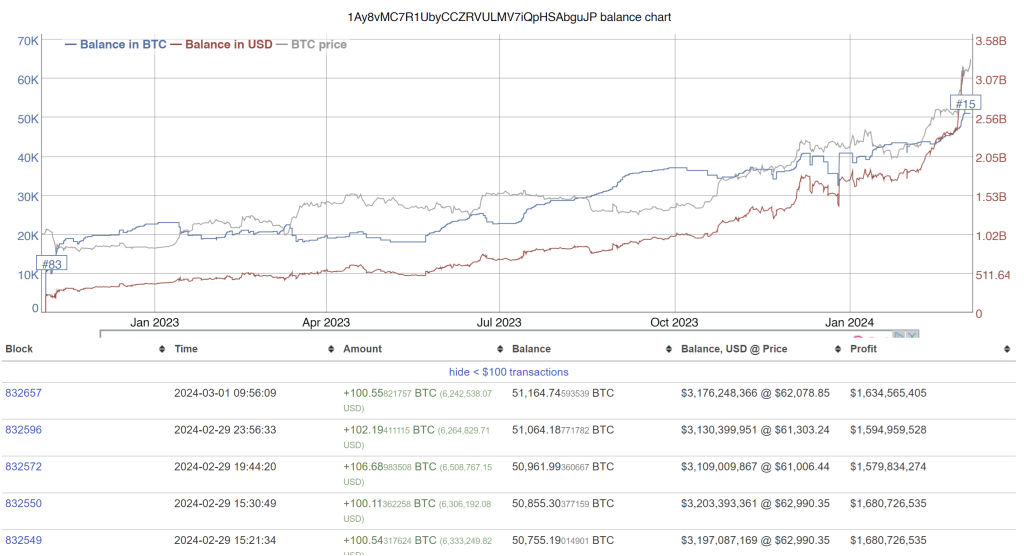The height and width of the screenshot is (556, 1024).
Task: Open block 832549 link
Action: click(24, 540)
